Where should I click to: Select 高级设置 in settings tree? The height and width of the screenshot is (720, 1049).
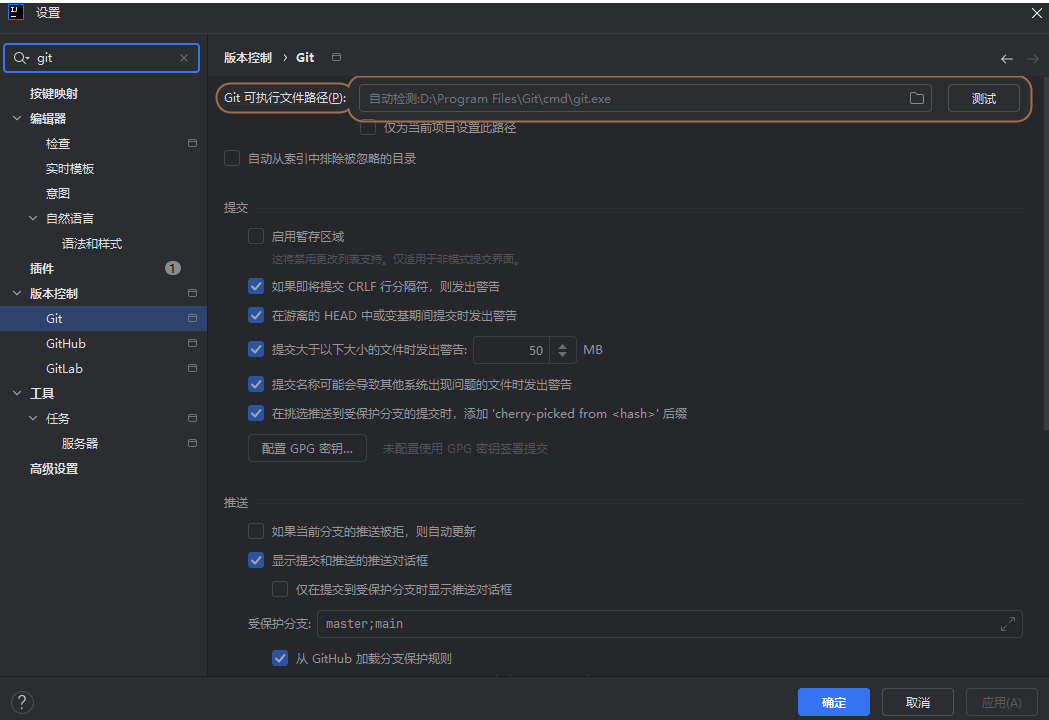[x=54, y=468]
